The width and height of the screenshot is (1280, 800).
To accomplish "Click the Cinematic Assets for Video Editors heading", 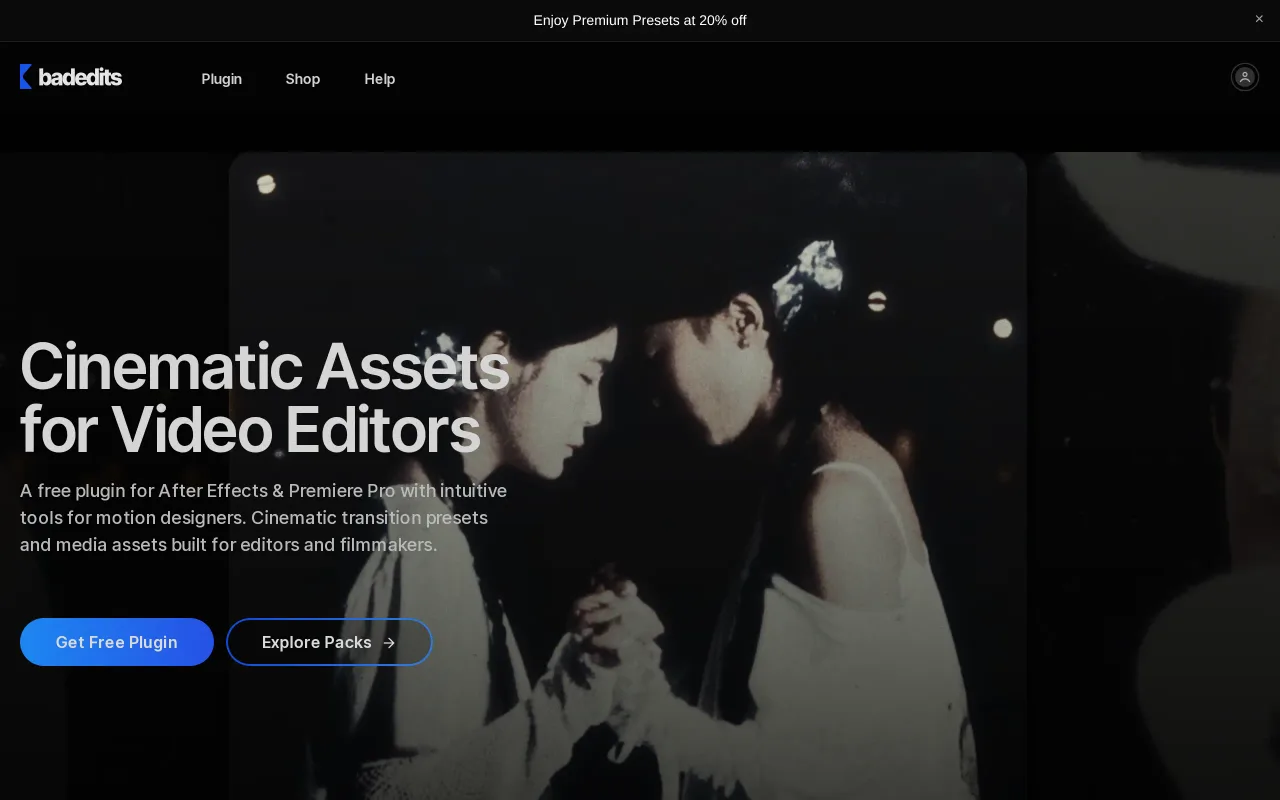I will pos(265,398).
